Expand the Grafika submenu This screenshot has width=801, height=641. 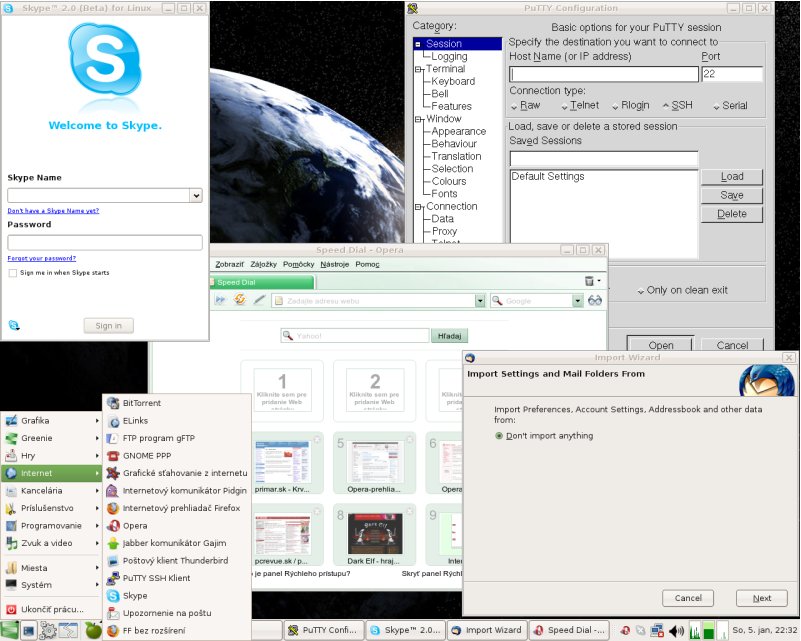[x=51, y=421]
